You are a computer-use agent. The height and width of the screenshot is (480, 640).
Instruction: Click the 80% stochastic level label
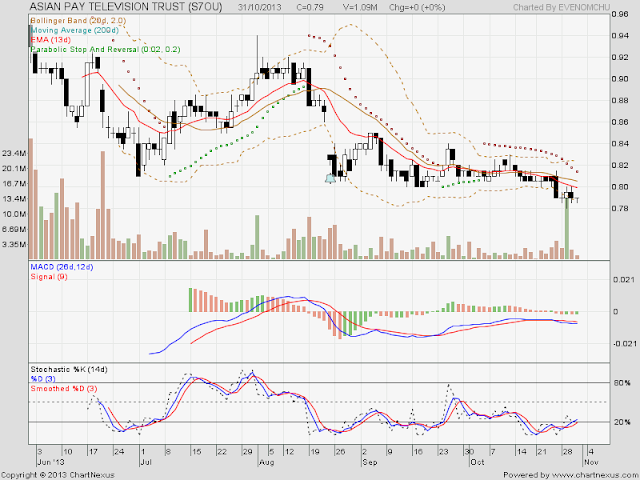pyautogui.click(x=622, y=383)
